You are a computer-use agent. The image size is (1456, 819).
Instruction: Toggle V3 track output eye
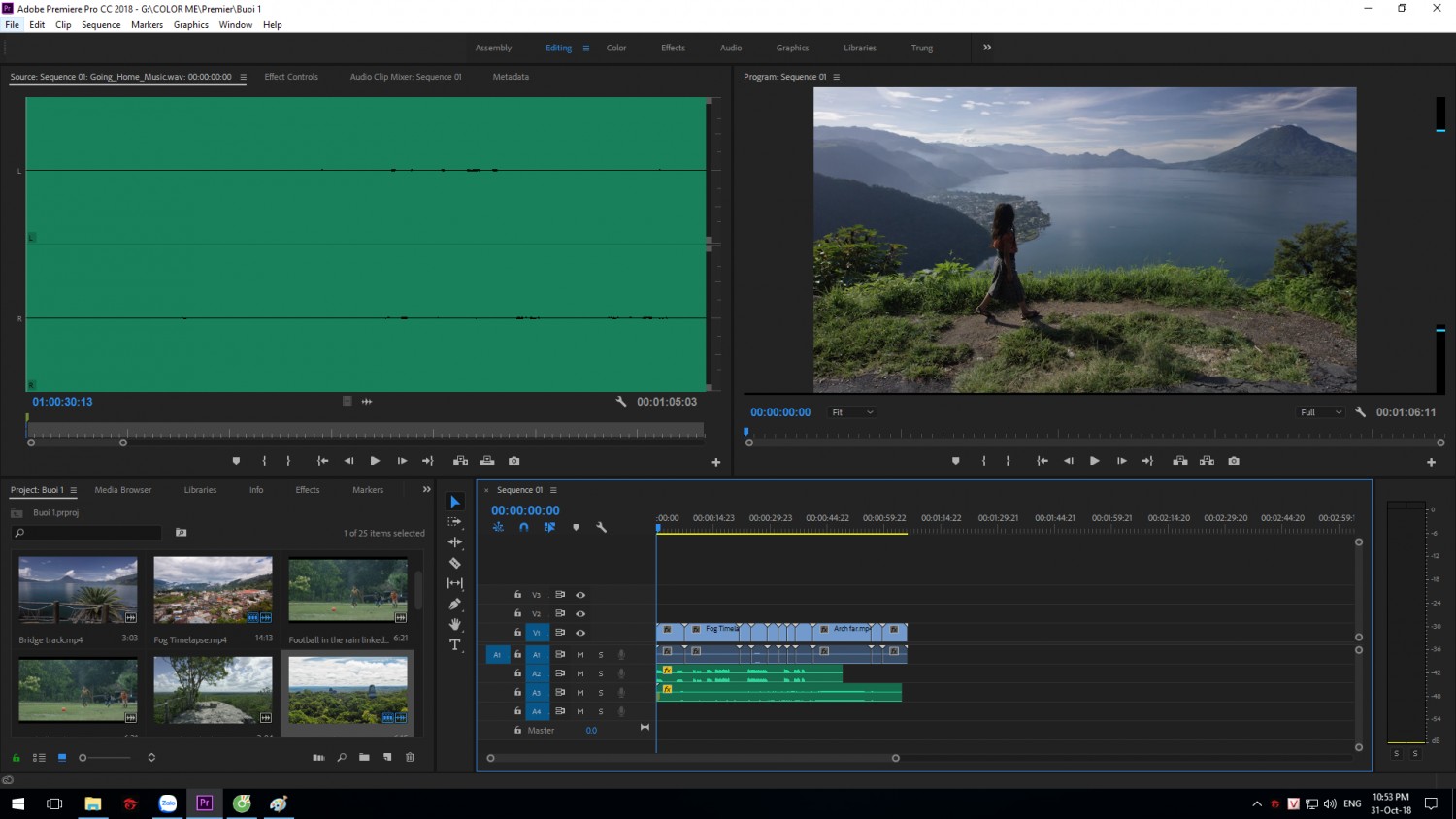point(580,595)
